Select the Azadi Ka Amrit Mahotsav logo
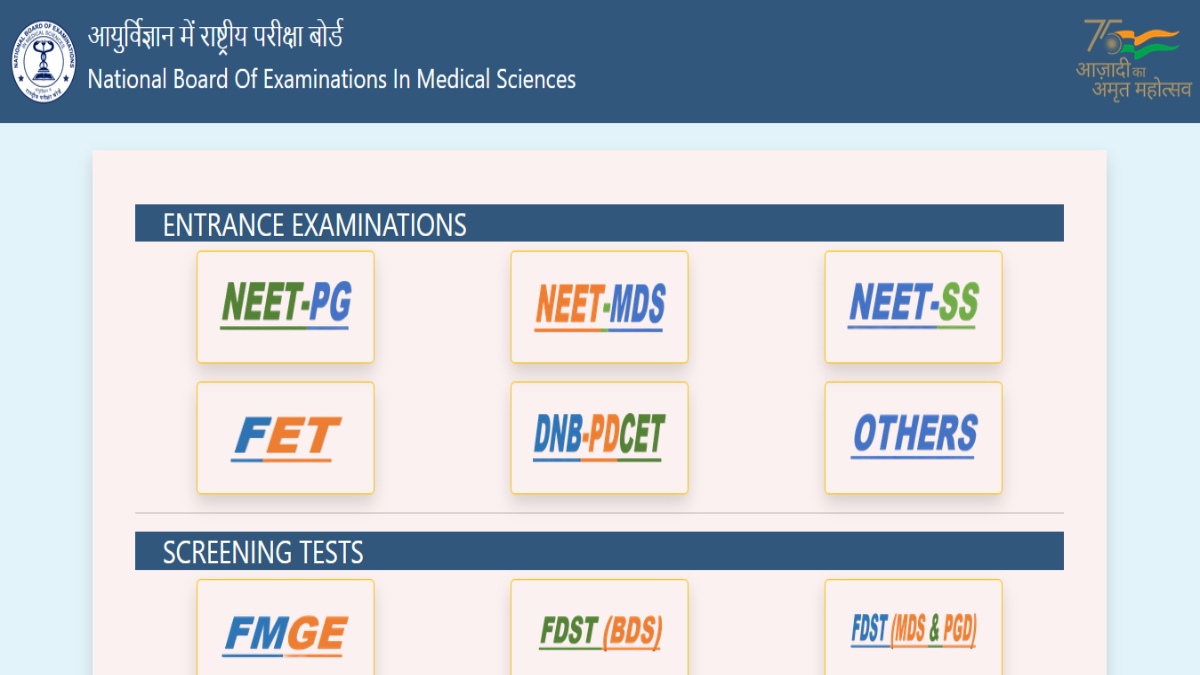1200x675 pixels. (1128, 58)
